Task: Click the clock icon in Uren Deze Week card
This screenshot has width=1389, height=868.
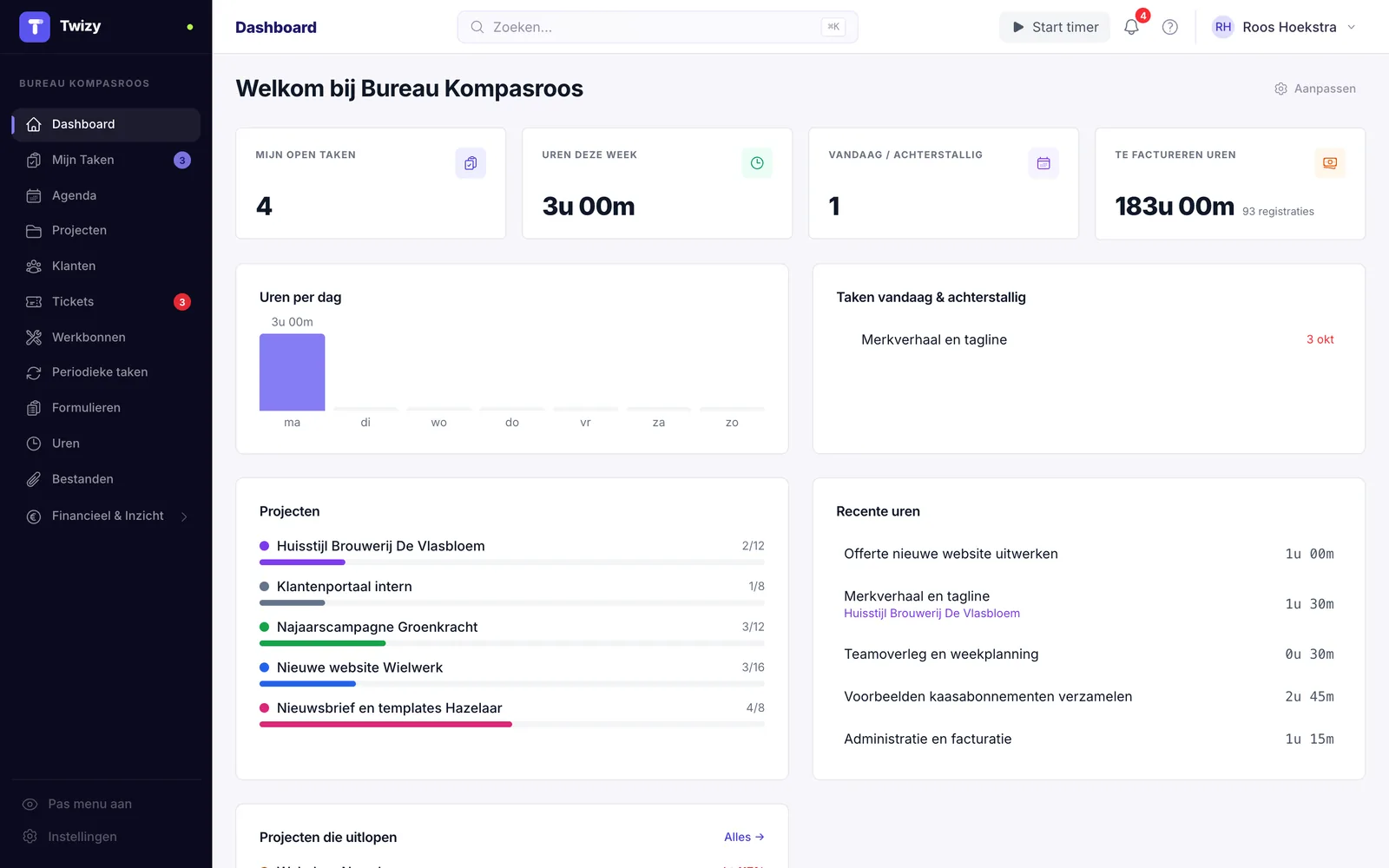Action: coord(757,163)
